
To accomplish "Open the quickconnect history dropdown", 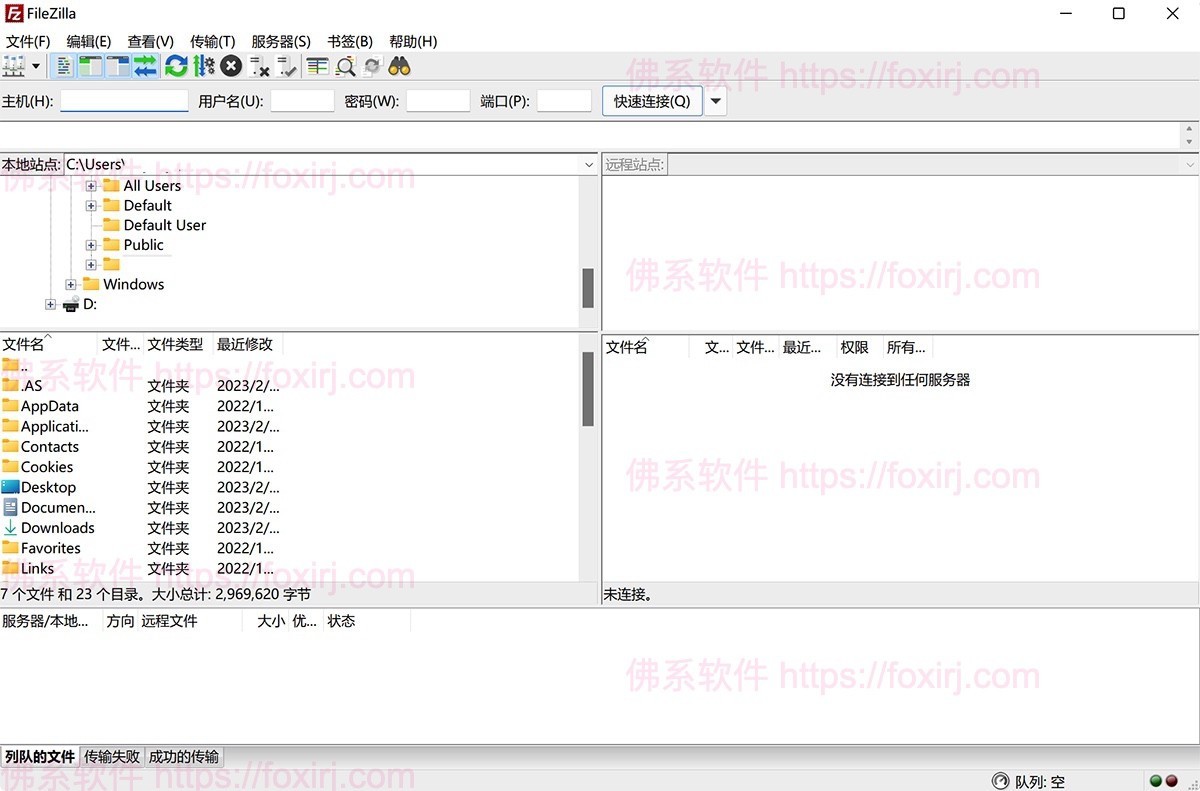I will click(717, 100).
